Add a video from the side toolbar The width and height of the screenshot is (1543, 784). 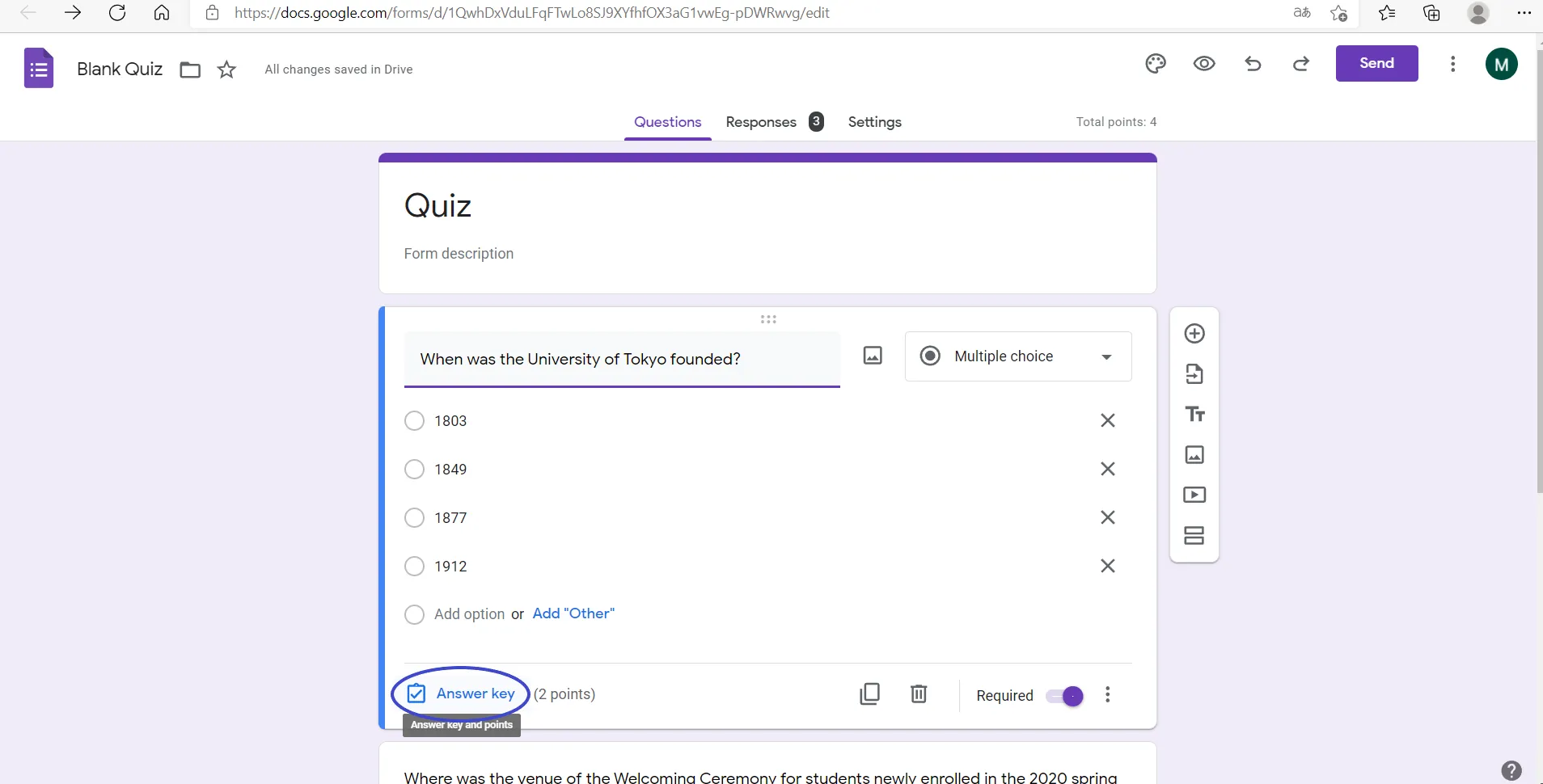[1194, 495]
